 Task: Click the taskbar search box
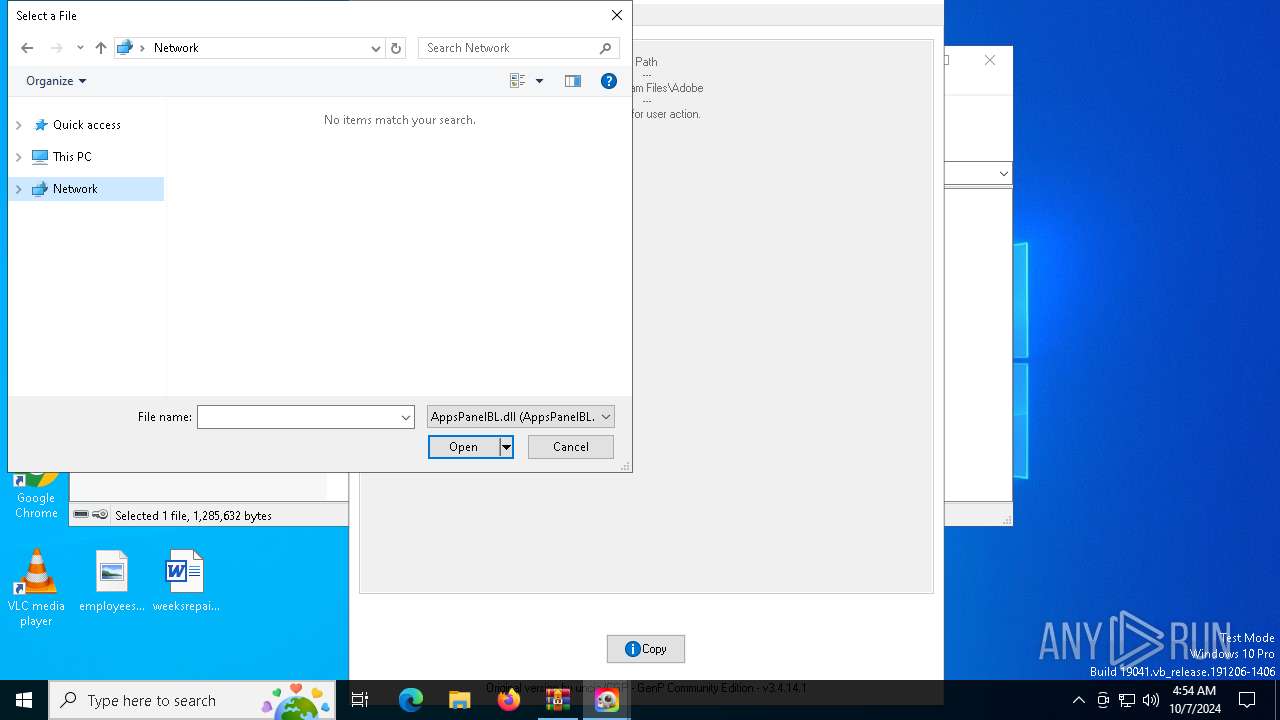pos(192,700)
